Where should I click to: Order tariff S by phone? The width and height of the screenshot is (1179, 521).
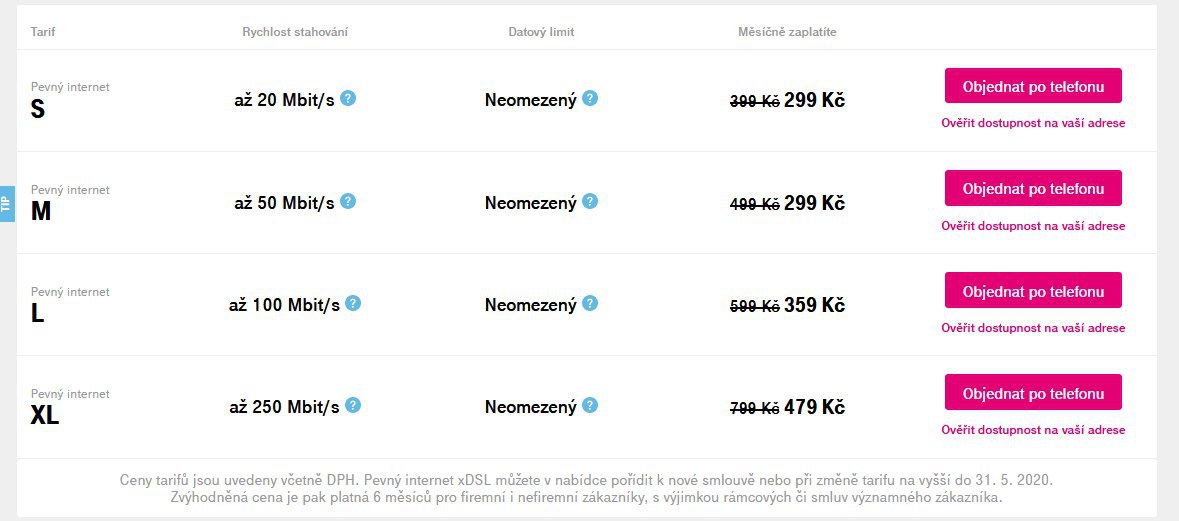point(1033,86)
